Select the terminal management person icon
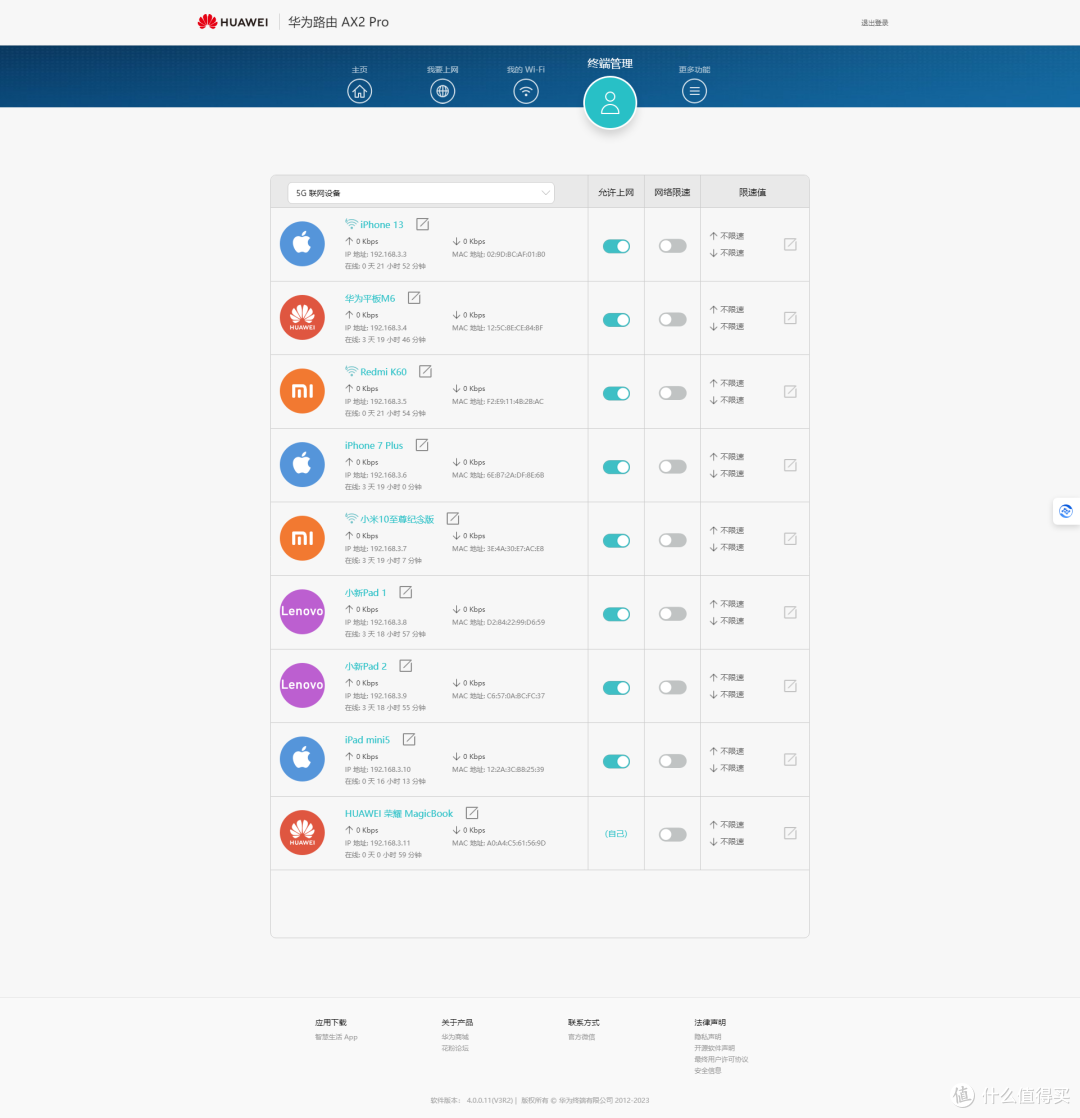The image size is (1080, 1118). tap(610, 103)
